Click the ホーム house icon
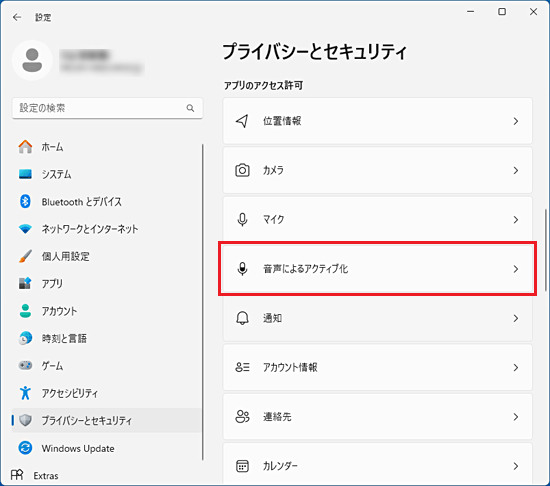Image resolution: width=550 pixels, height=486 pixels. (x=25, y=147)
